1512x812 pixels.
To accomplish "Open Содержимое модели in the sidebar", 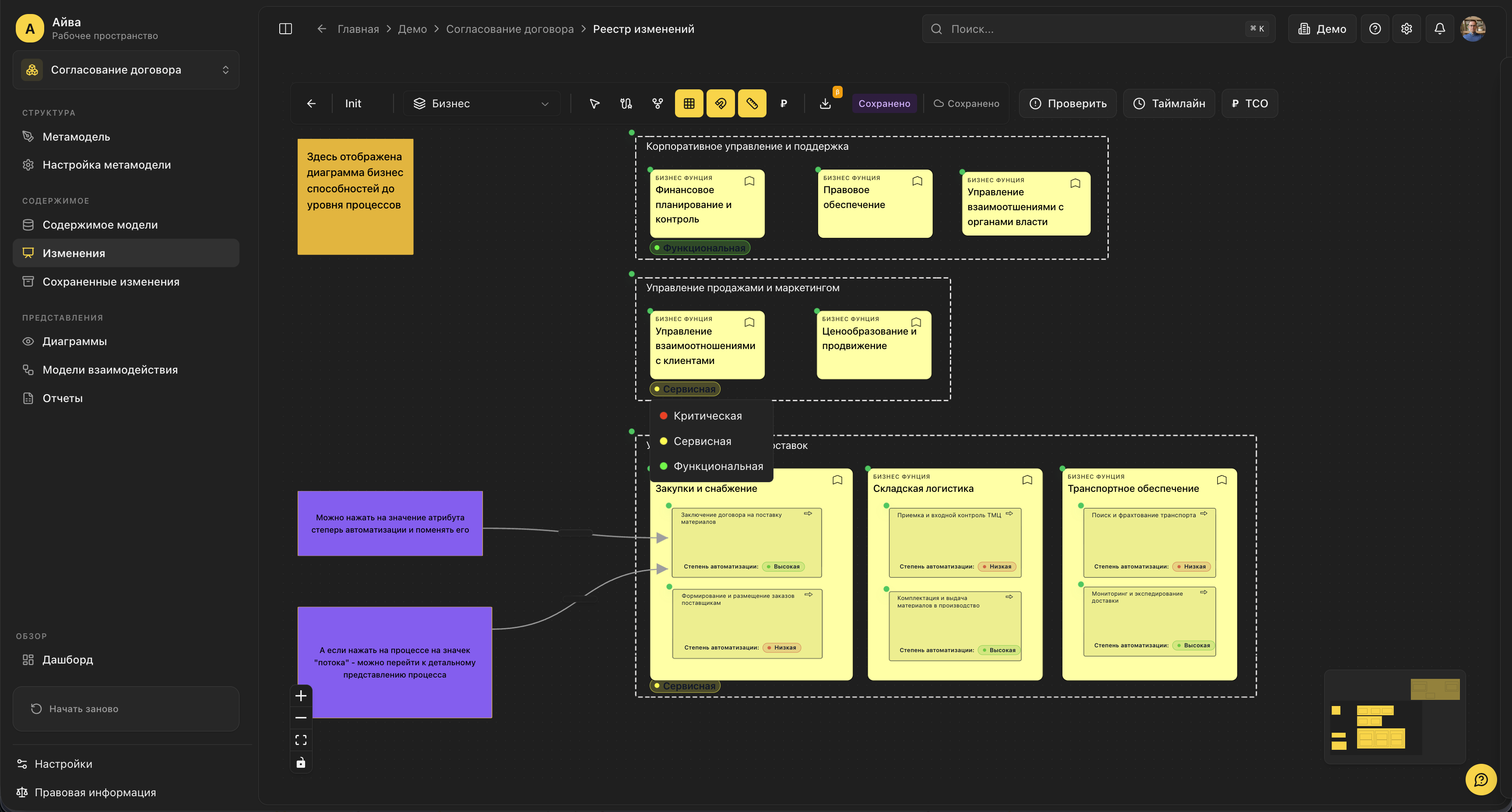I will click(126, 225).
